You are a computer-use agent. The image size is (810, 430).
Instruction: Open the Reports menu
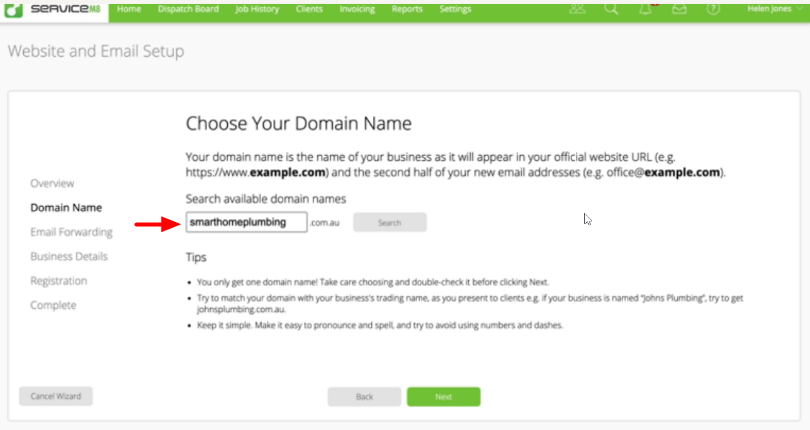pyautogui.click(x=407, y=9)
